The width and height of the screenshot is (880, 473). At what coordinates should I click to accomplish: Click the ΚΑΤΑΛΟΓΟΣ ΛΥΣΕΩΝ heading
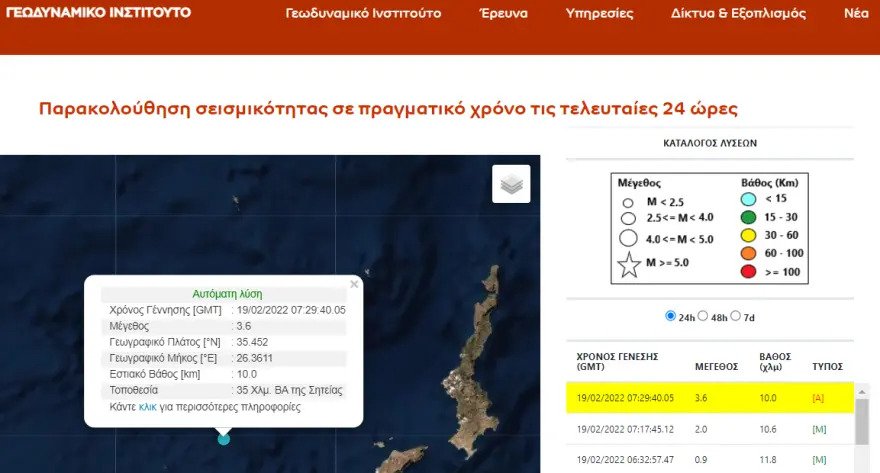(710, 143)
